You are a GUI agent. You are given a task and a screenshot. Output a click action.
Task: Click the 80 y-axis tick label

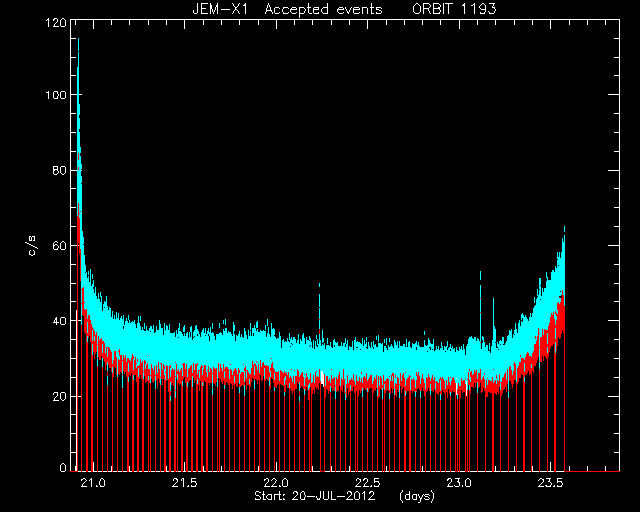[x=60, y=170]
